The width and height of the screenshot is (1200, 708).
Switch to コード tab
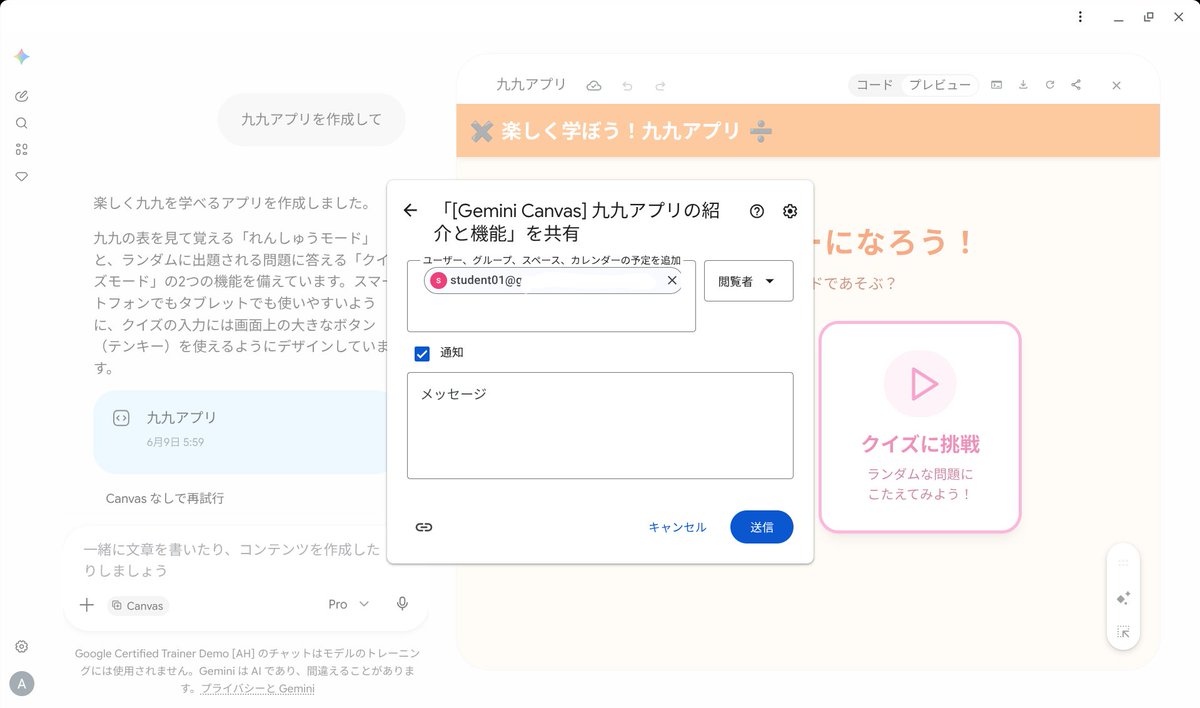click(x=875, y=85)
